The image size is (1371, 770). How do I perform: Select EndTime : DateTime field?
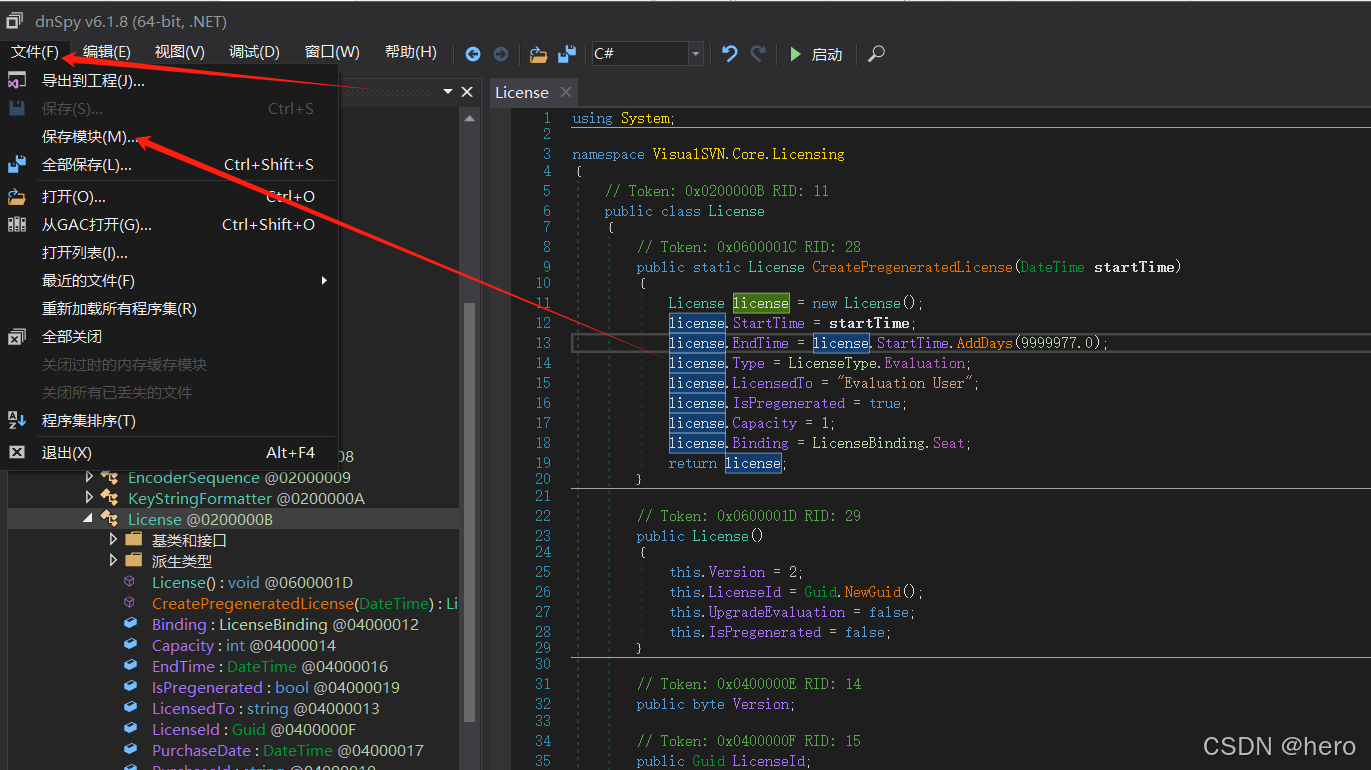click(269, 667)
